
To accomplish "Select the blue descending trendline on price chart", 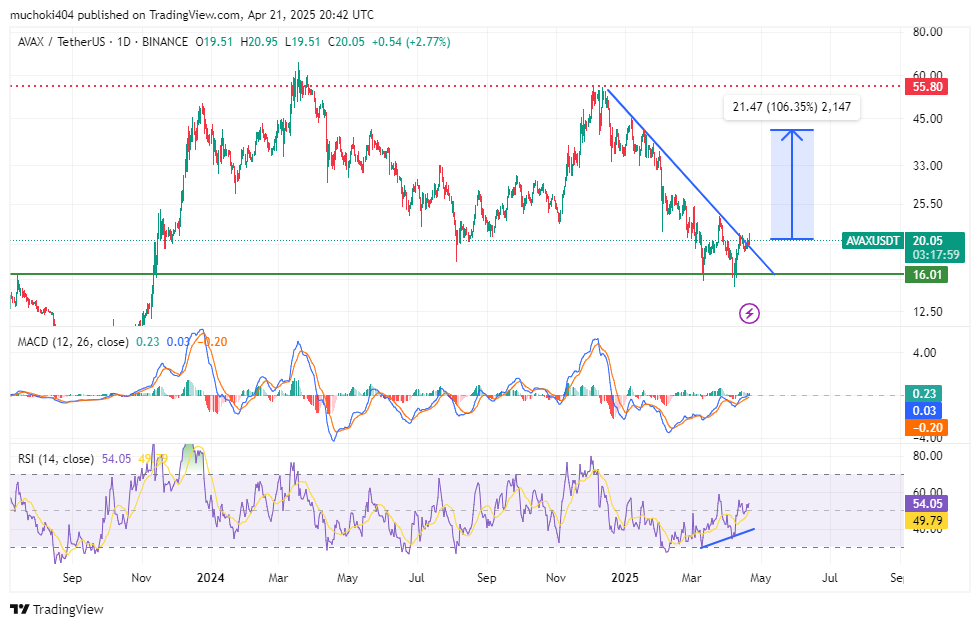I will click(691, 181).
